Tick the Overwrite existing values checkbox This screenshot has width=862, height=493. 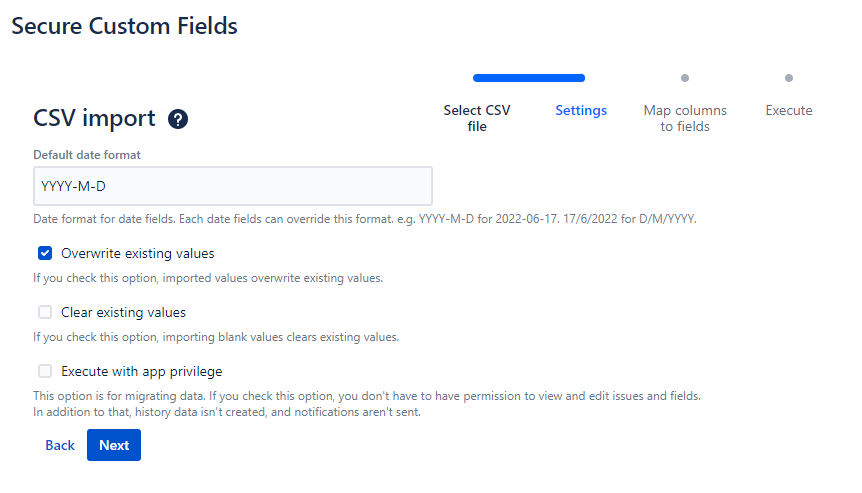[45, 253]
